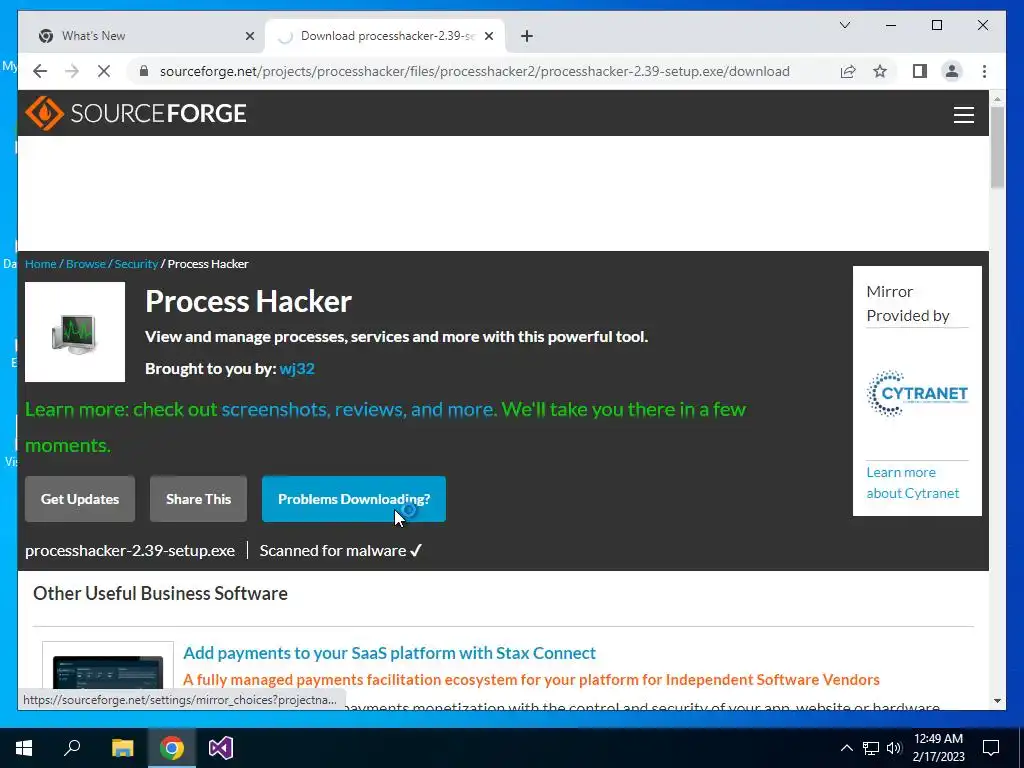Bookmark this page with the star icon
The image size is (1024, 768).
(x=880, y=71)
